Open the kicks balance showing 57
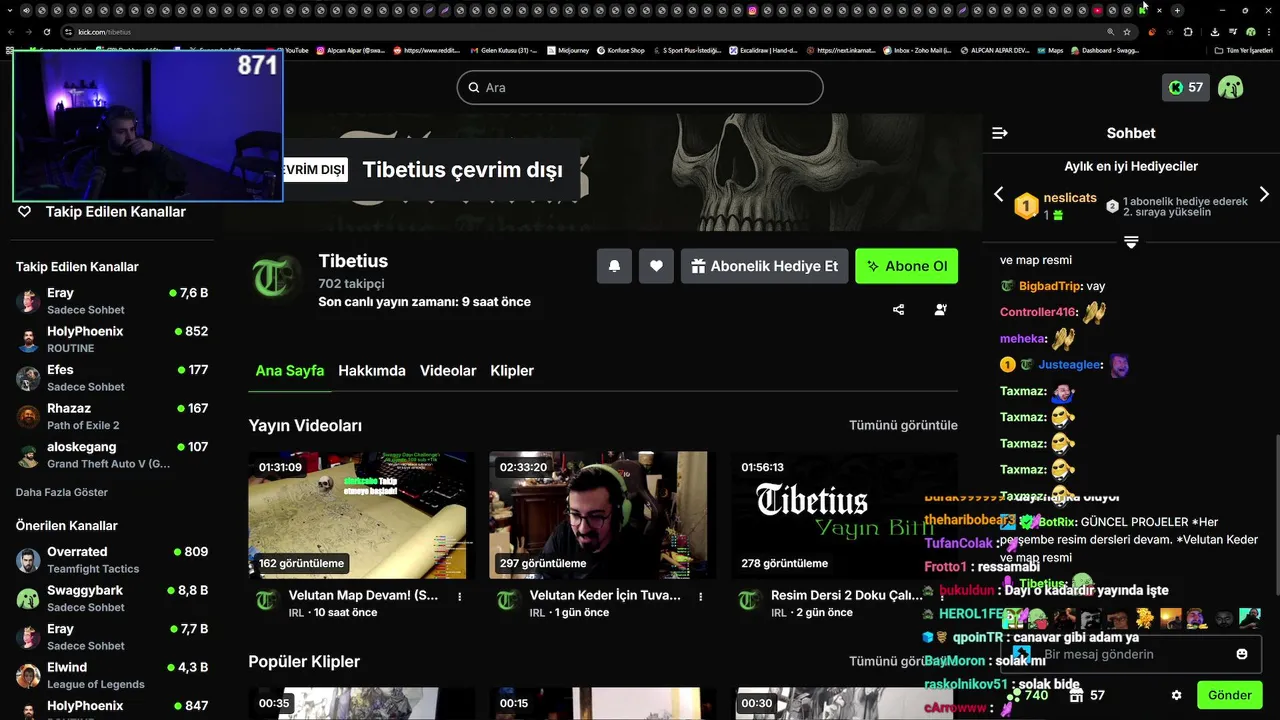Viewport: 1280px width, 720px height. pyautogui.click(x=1186, y=87)
